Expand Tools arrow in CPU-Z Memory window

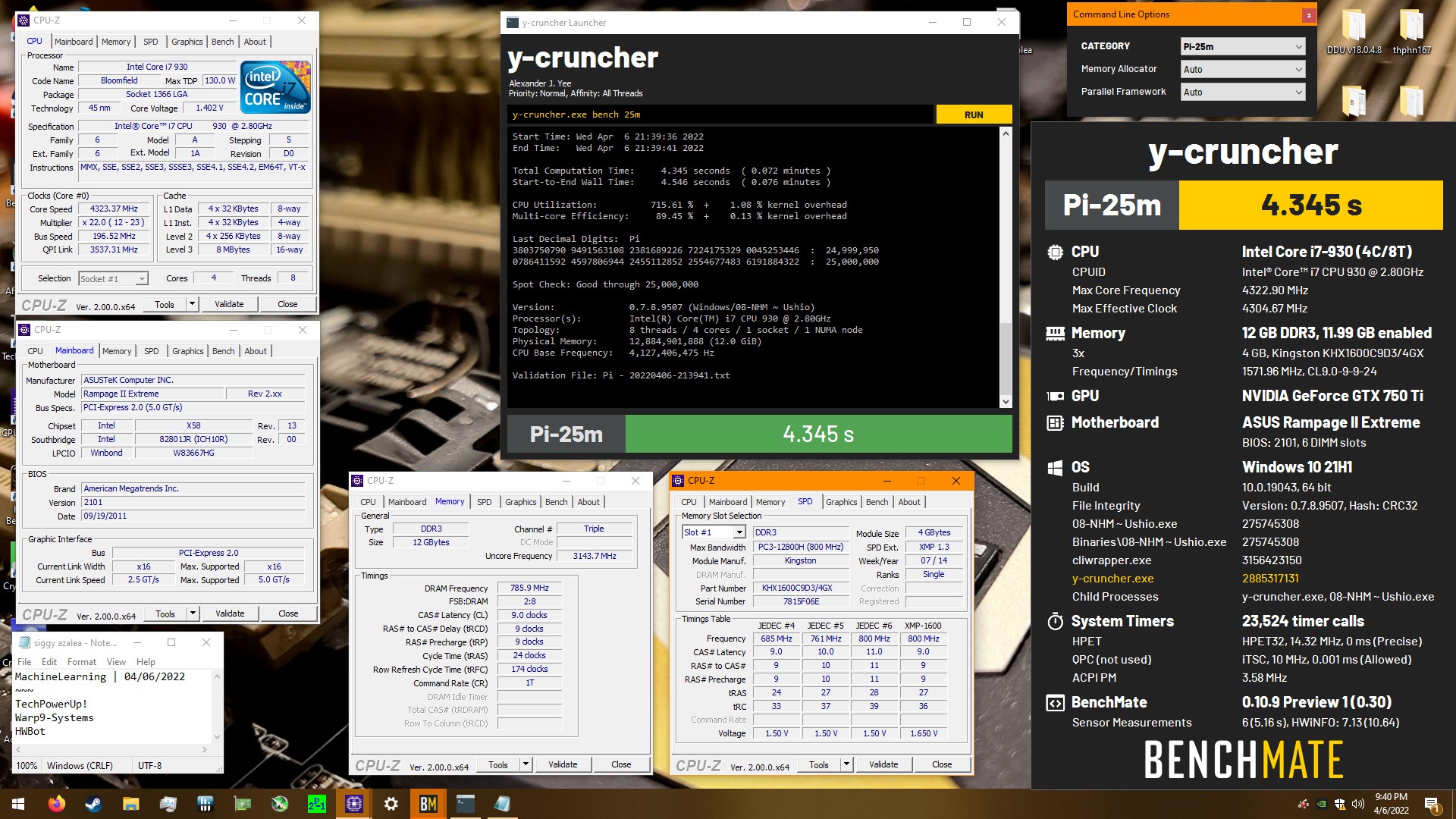pyautogui.click(x=526, y=764)
